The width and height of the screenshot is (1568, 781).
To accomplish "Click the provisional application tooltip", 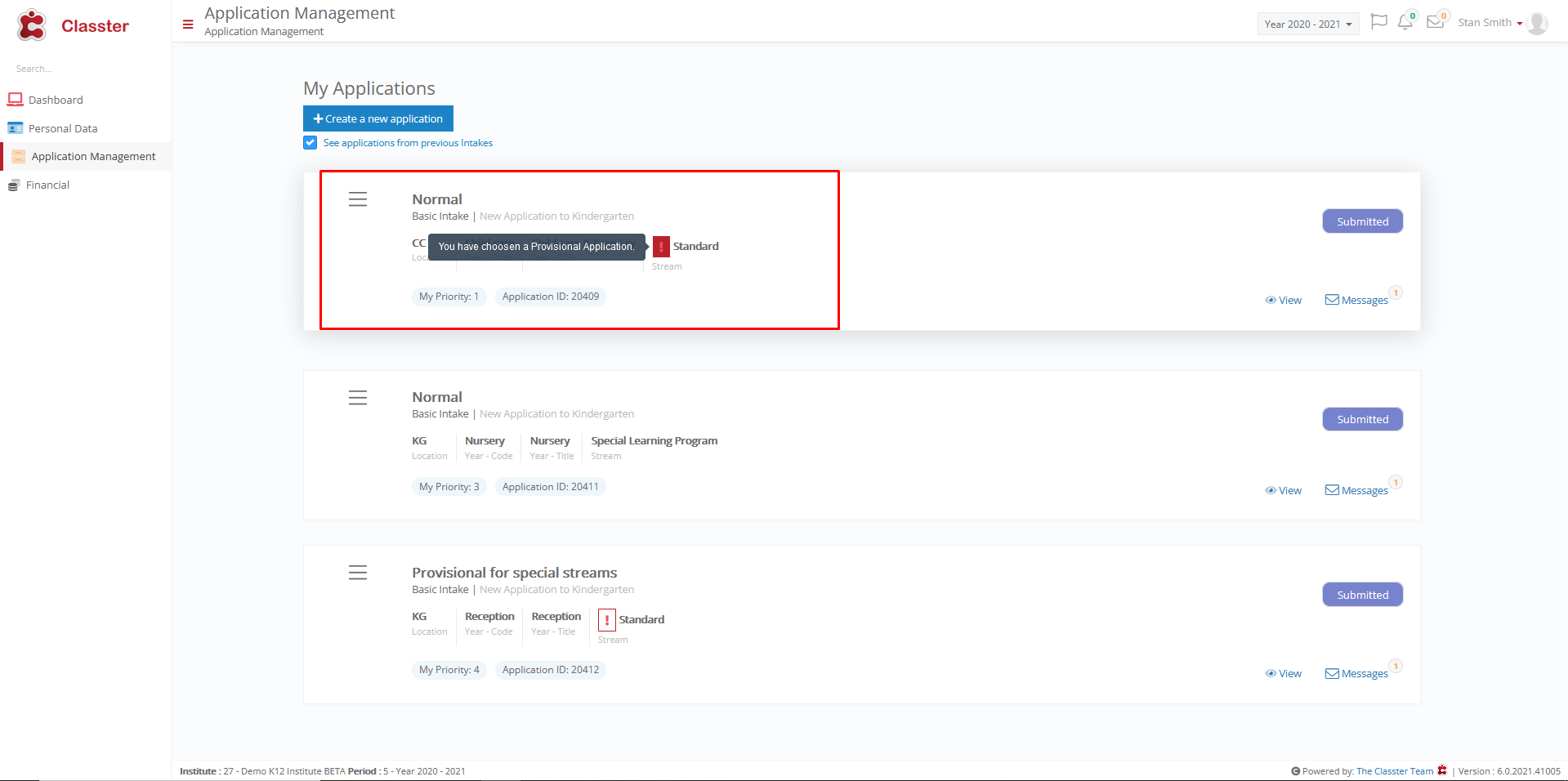I will point(537,247).
